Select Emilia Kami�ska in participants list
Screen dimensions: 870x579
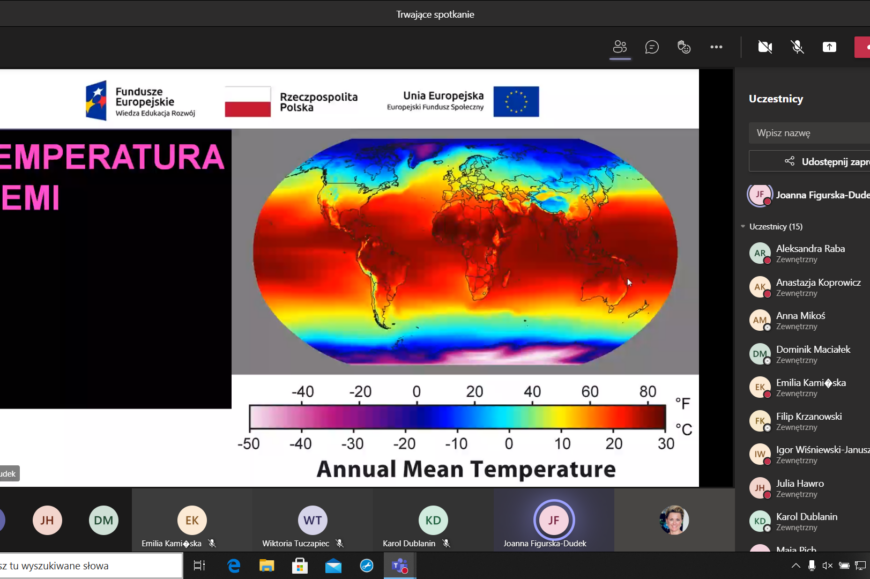[x=808, y=387]
